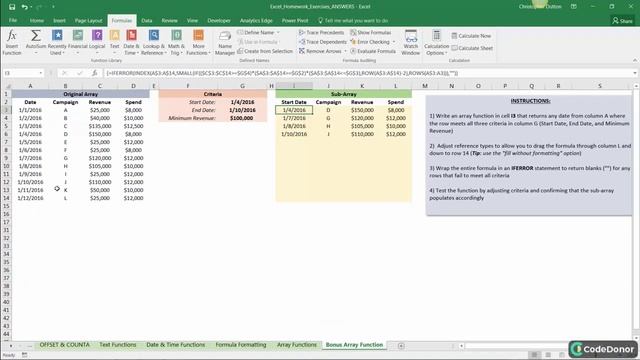
Task: Open the Name Box dropdown
Action: [x=40, y=73]
